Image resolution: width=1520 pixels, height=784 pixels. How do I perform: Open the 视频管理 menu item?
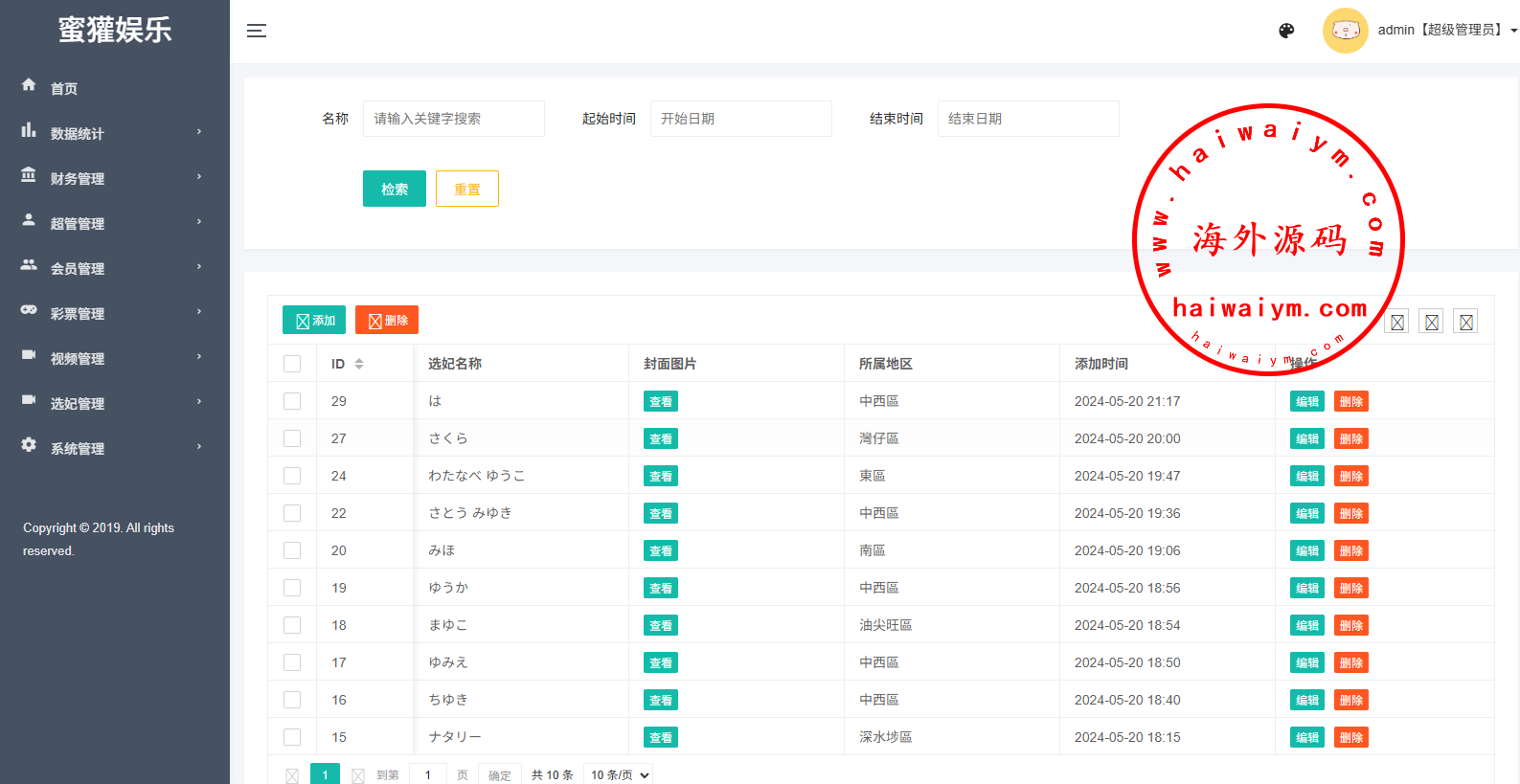78,358
